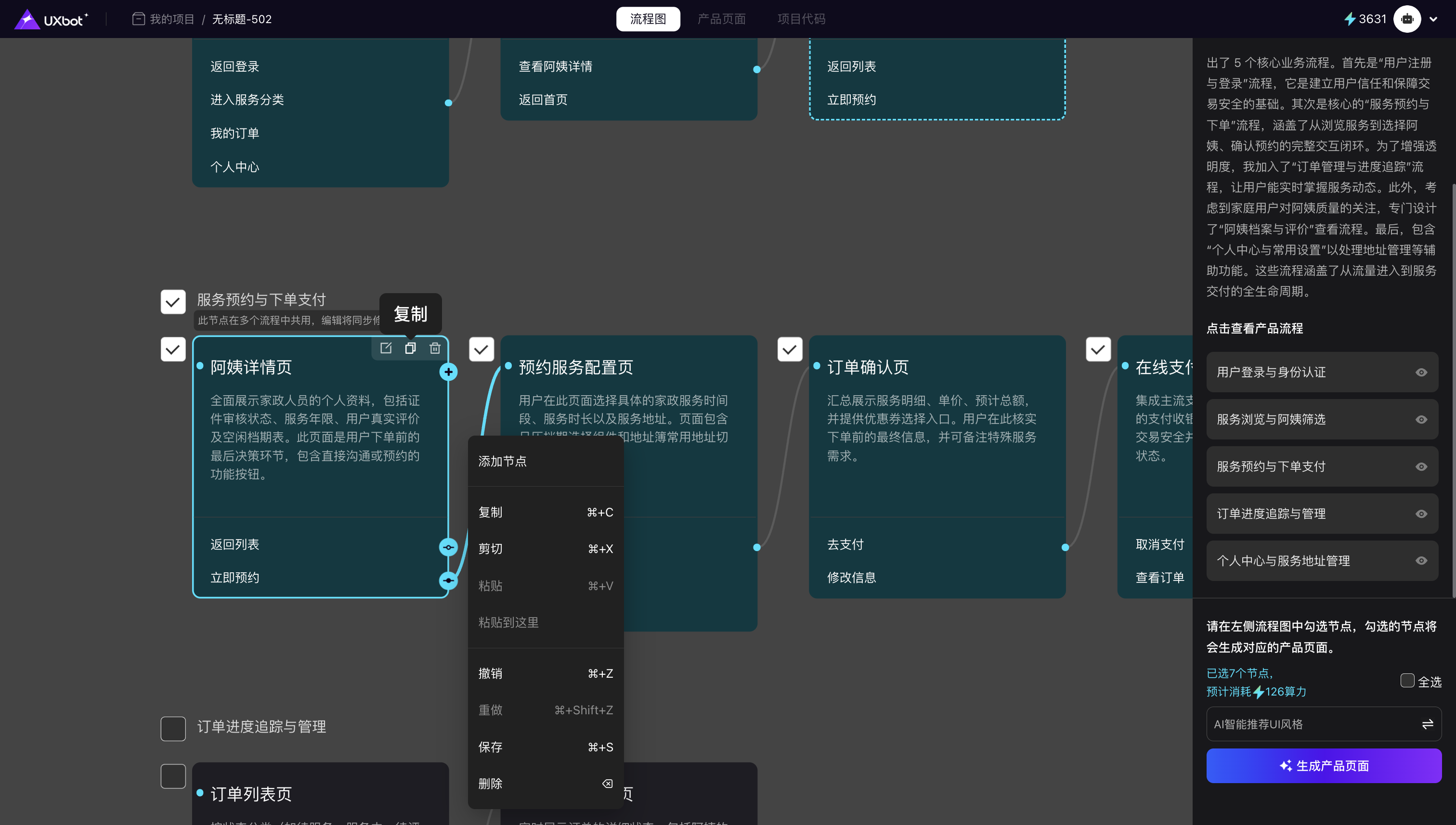The width and height of the screenshot is (1456, 825).
Task: Switch to the 产品页面 tab
Action: (721, 19)
